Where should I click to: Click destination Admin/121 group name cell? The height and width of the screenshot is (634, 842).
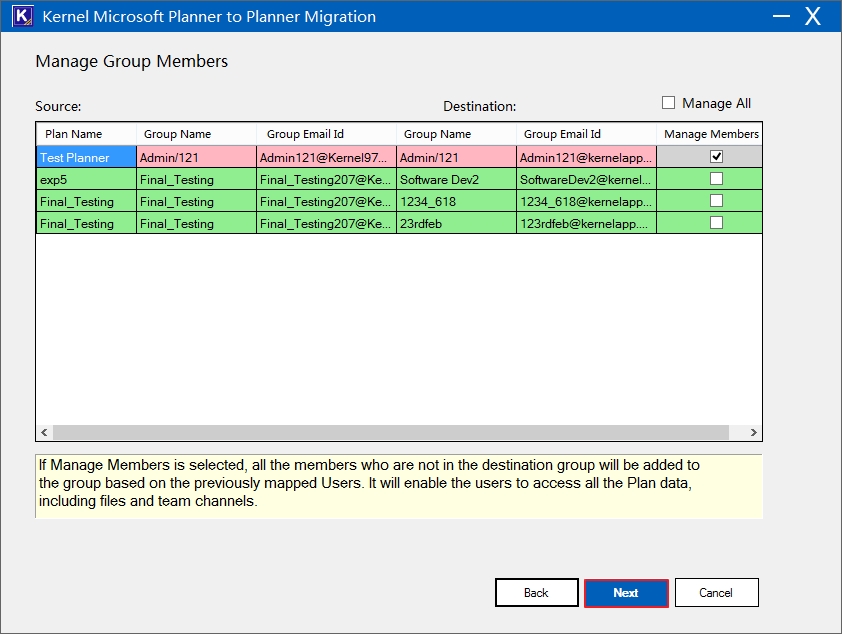pos(456,157)
